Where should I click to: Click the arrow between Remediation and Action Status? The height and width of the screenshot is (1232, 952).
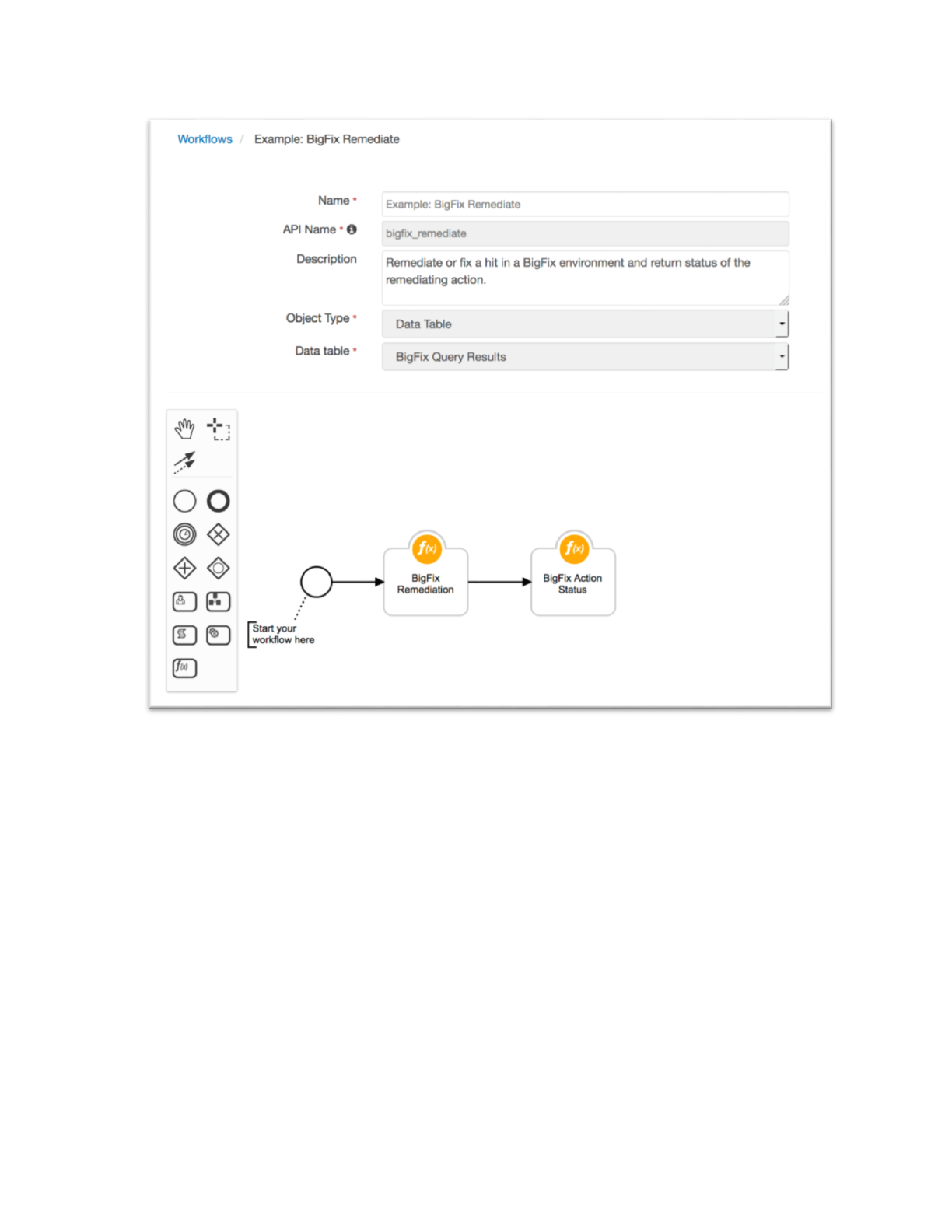(x=499, y=582)
